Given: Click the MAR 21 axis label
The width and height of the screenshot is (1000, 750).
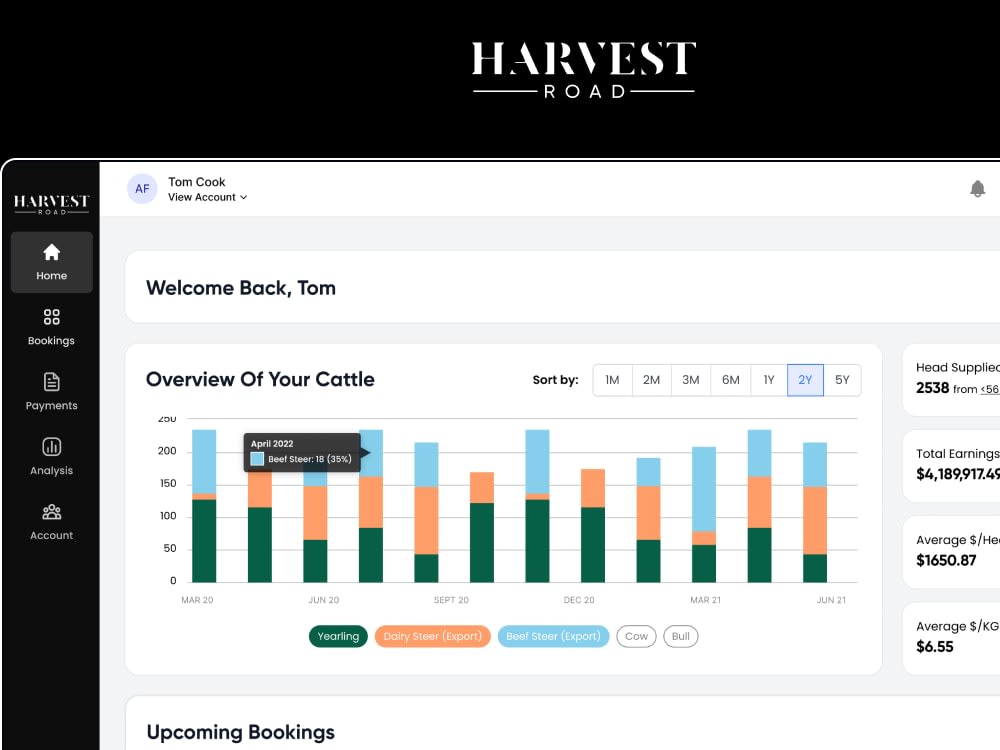Looking at the screenshot, I should (705, 600).
